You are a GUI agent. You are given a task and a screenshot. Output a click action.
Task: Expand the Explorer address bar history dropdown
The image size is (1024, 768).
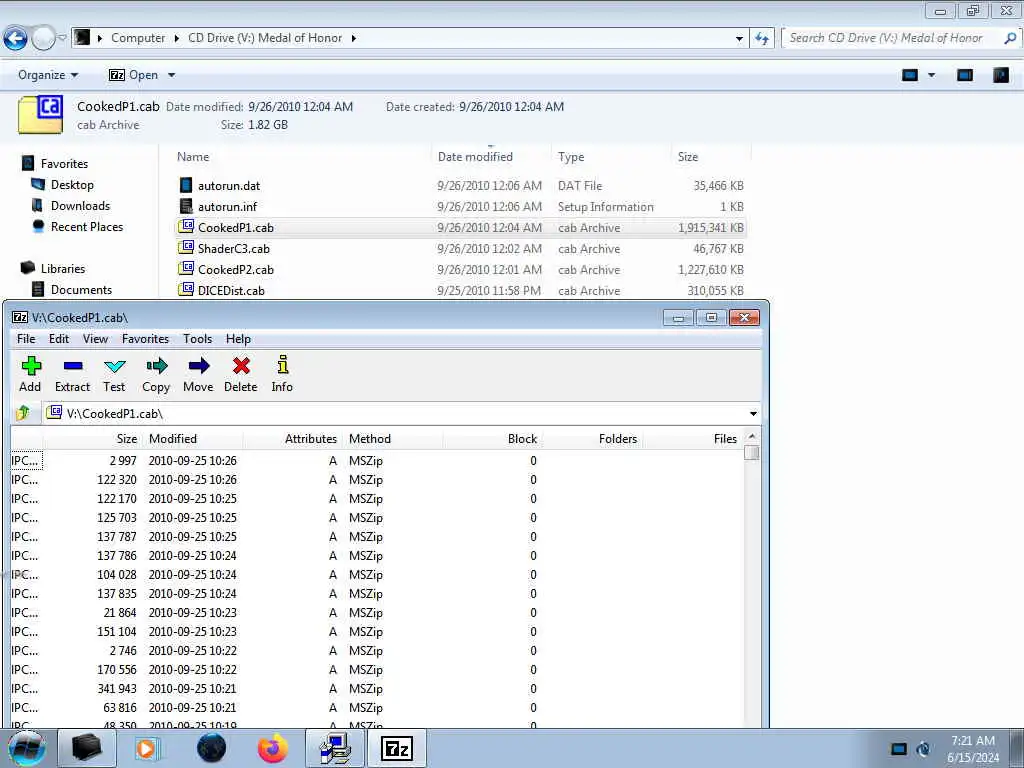click(739, 39)
